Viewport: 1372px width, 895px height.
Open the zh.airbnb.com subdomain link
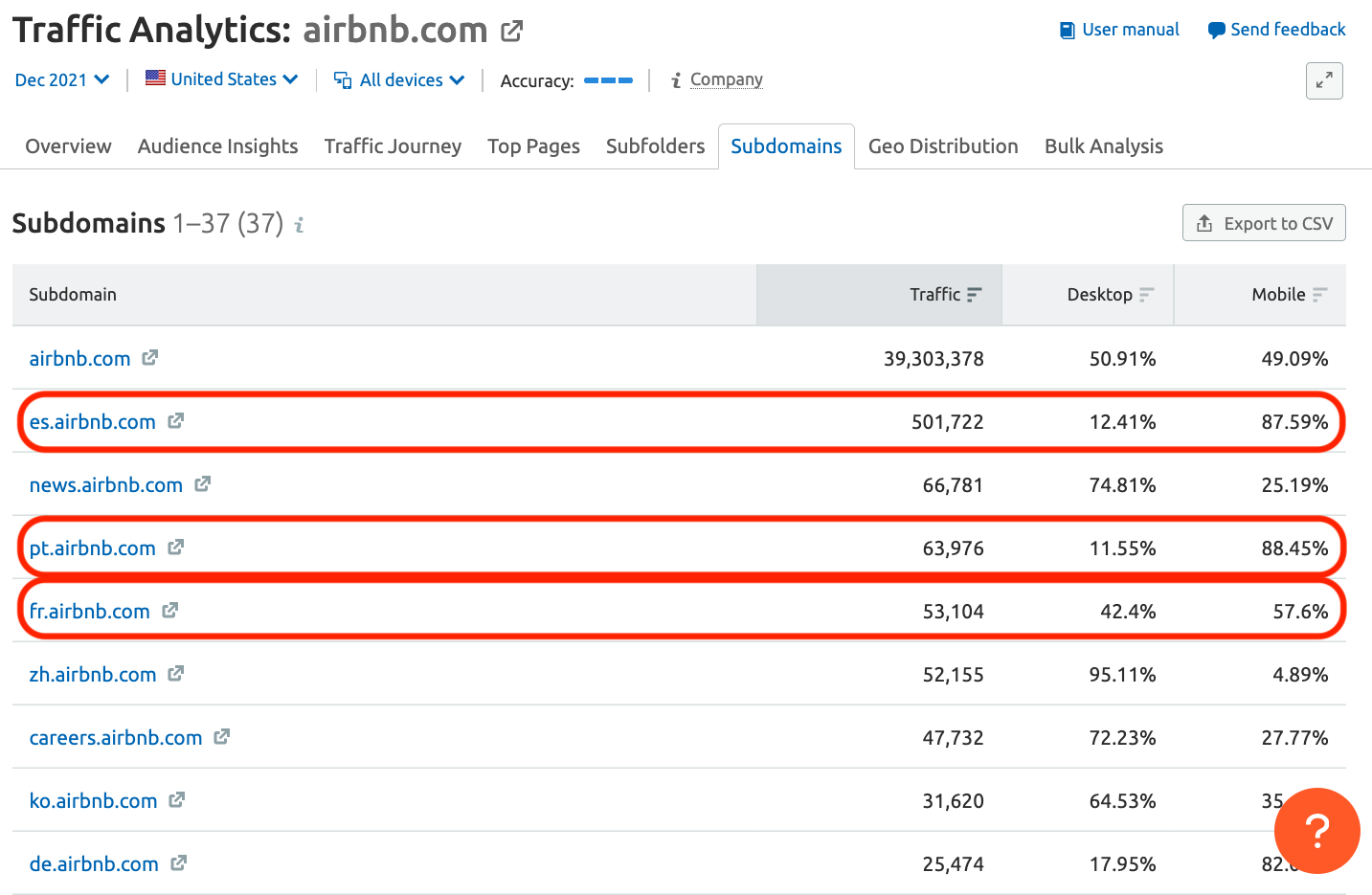92,675
